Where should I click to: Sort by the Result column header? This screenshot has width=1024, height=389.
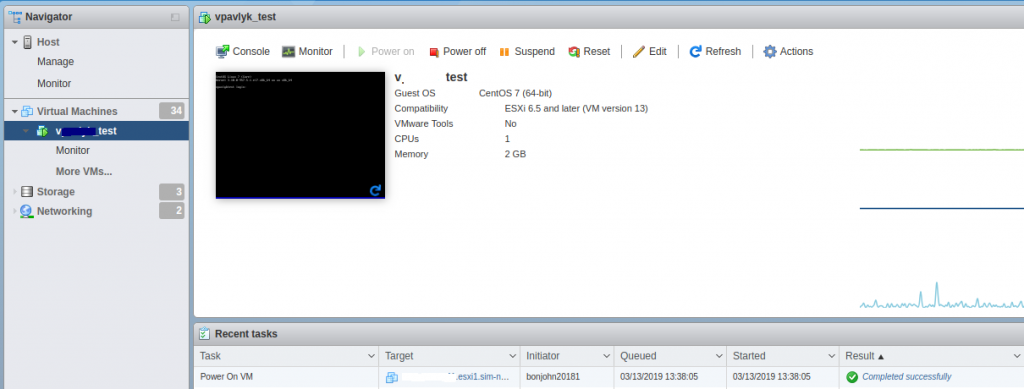[865, 356]
